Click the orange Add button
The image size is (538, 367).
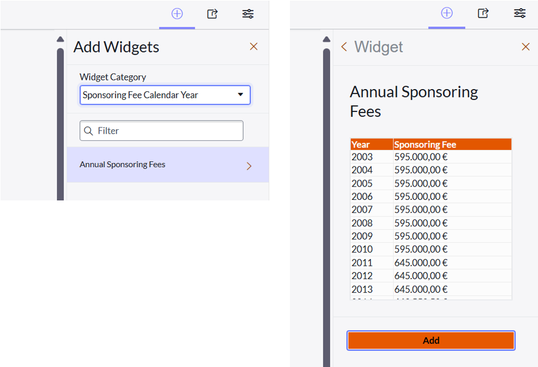coord(431,340)
